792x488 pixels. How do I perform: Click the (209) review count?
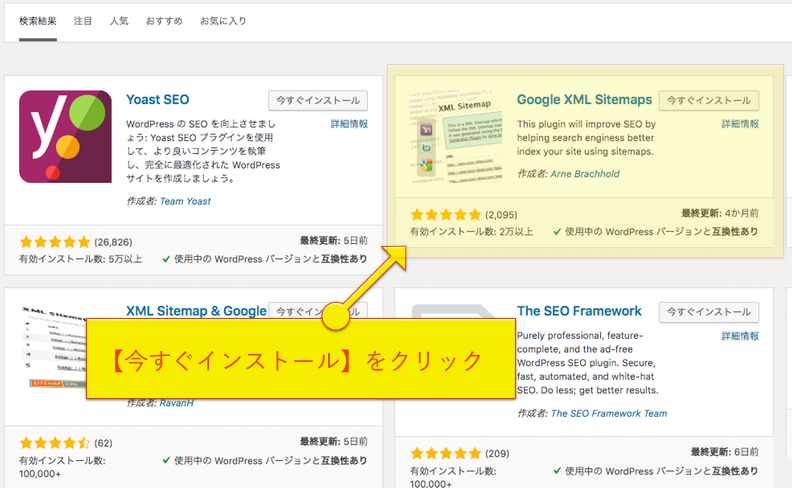tap(497, 454)
